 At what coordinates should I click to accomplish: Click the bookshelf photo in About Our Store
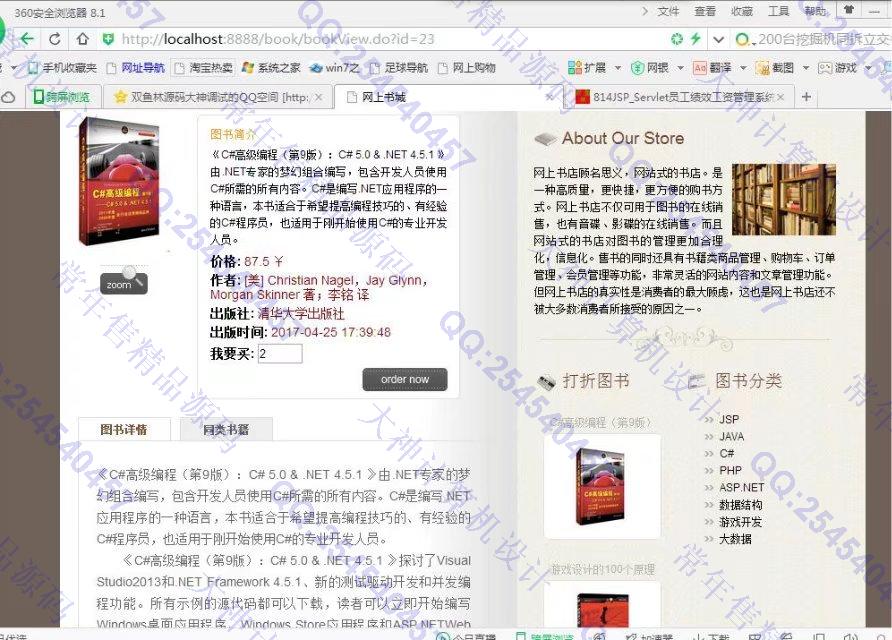[784, 199]
